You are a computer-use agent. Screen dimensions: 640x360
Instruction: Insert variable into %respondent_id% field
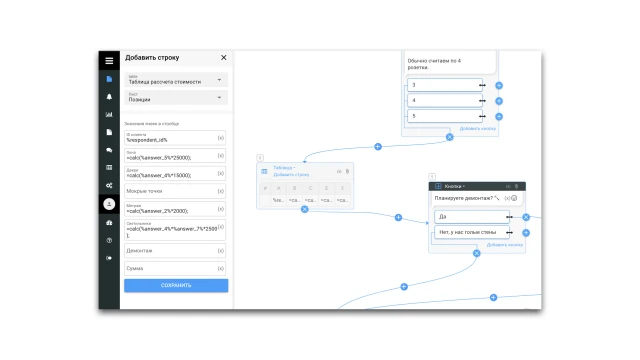pyautogui.click(x=221, y=138)
